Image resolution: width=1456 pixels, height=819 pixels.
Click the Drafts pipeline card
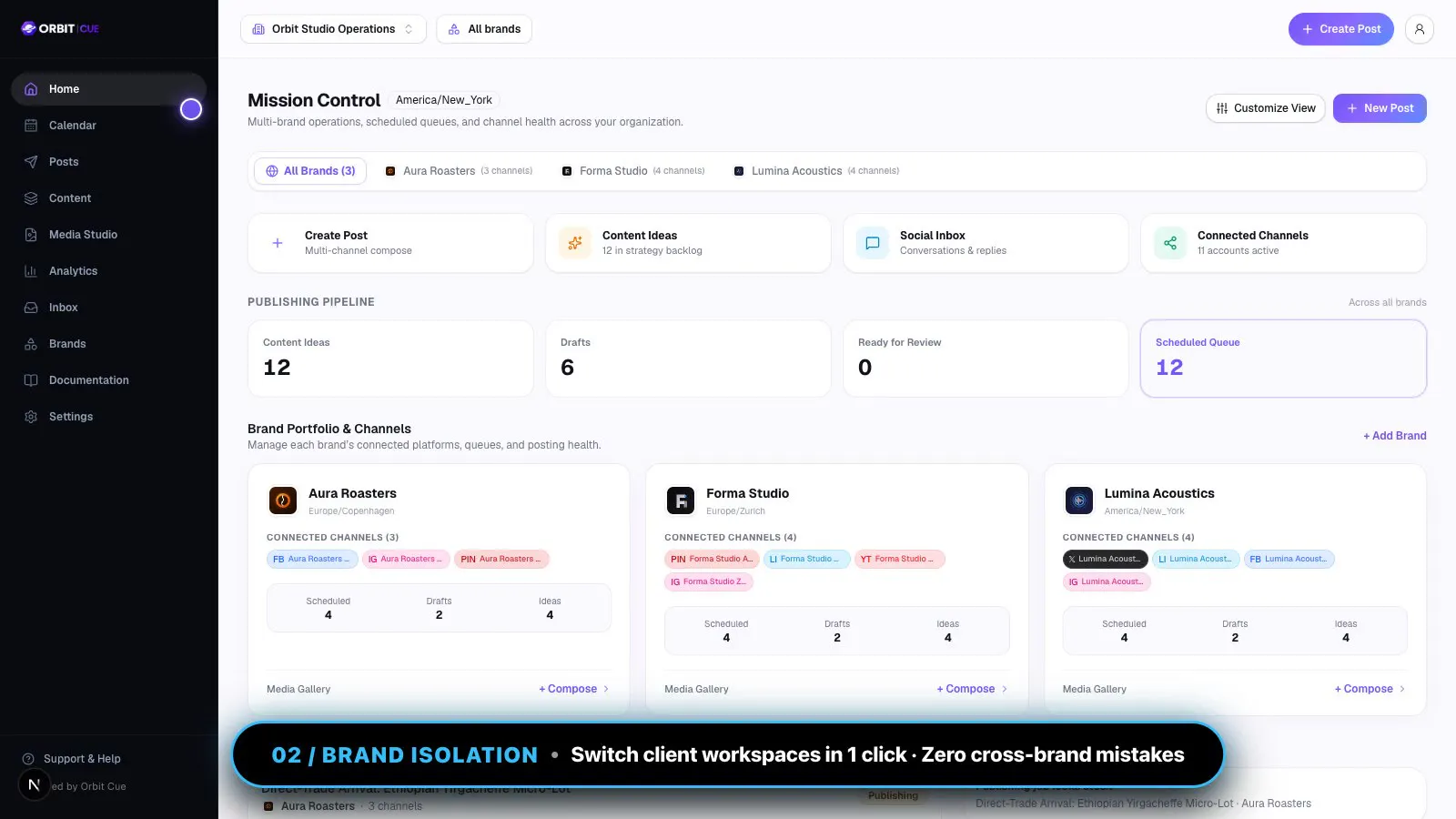[x=688, y=359]
